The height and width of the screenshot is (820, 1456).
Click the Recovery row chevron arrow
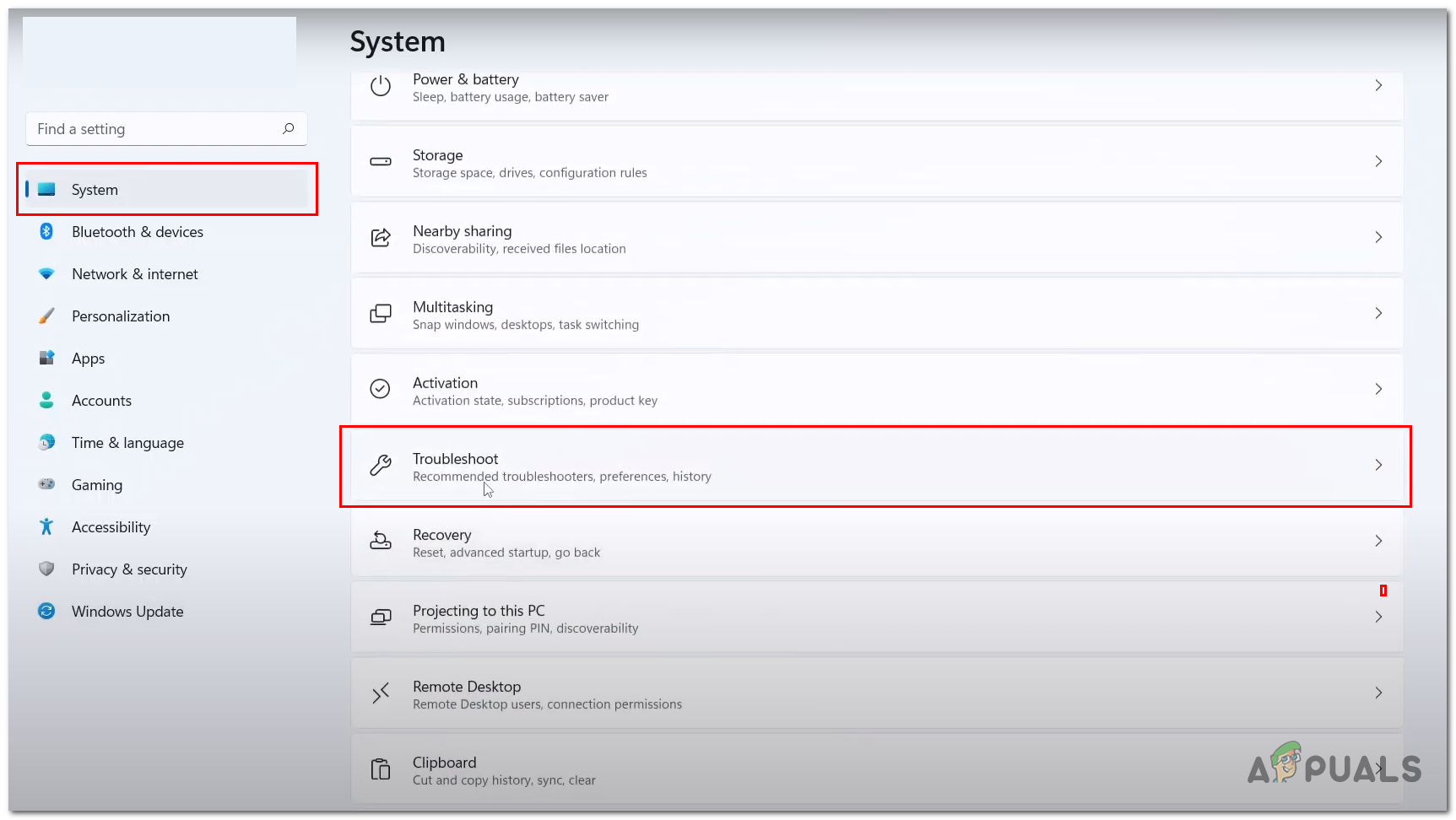point(1378,541)
